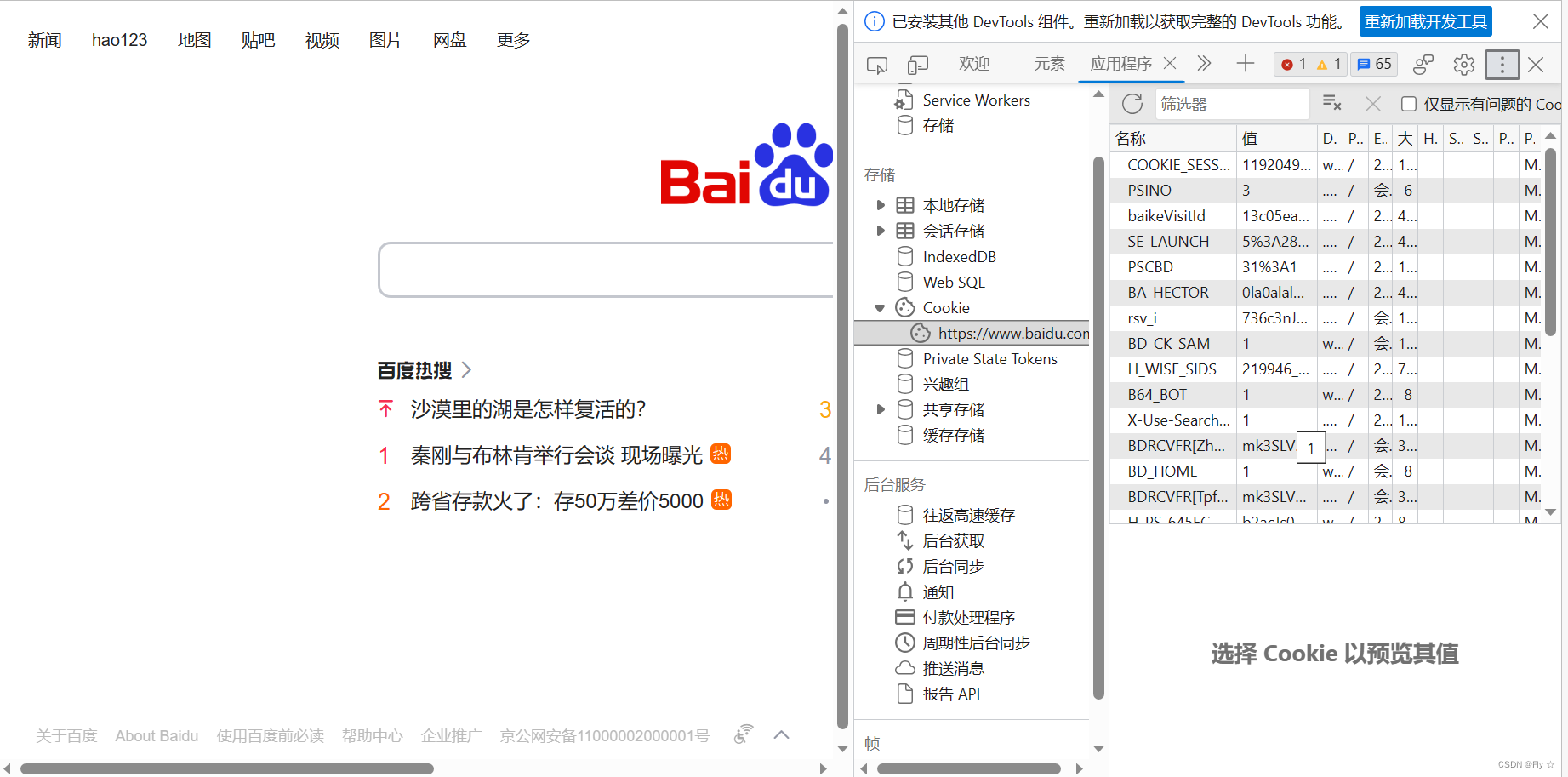This screenshot has height=777, width=1568.
Task: Click the refresh cookies icon
Action: 1132,104
